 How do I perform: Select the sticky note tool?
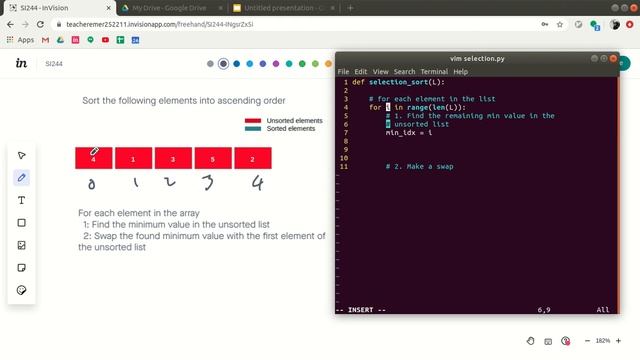click(x=22, y=268)
